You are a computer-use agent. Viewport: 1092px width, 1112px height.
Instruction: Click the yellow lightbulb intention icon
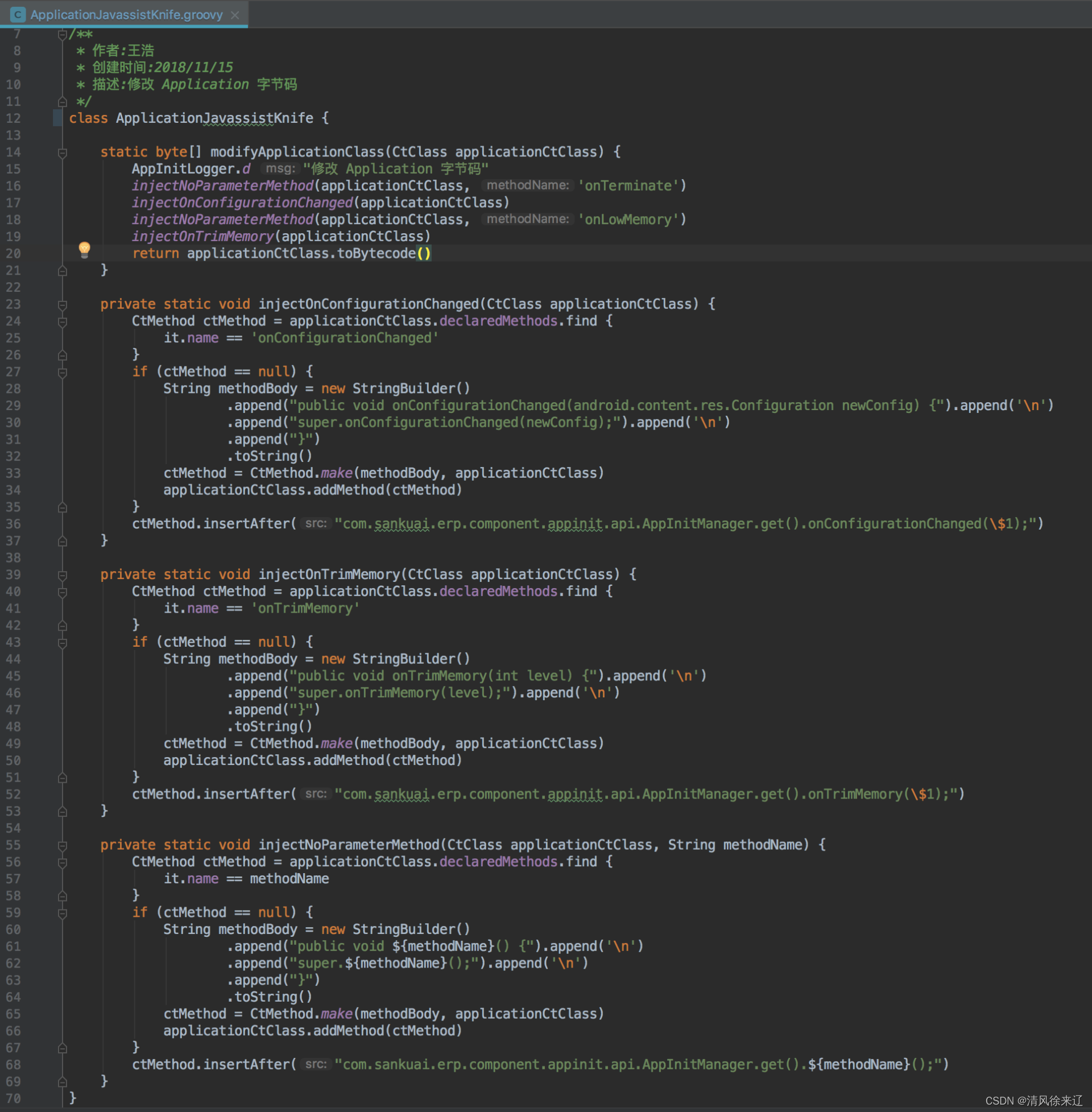coord(84,250)
